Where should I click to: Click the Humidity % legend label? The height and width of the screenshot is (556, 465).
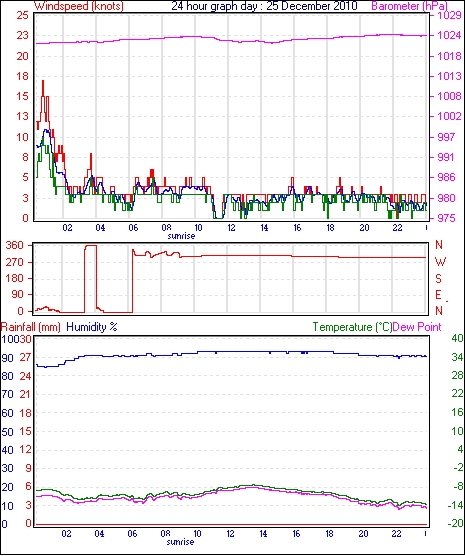(92, 327)
